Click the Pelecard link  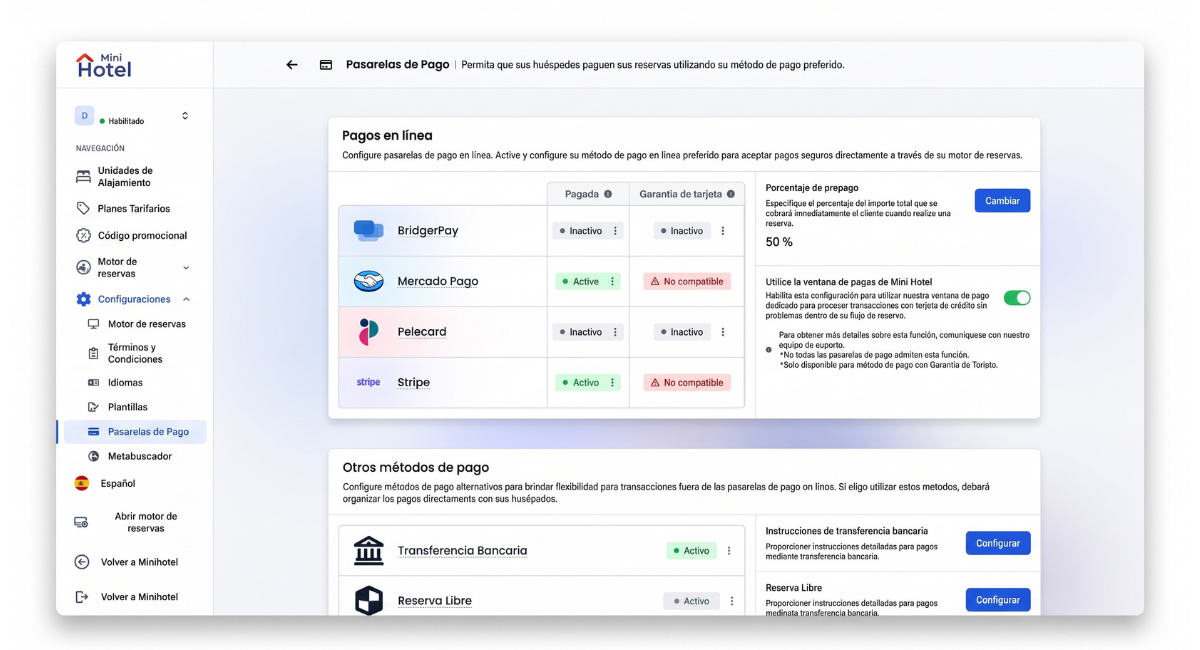click(422, 332)
